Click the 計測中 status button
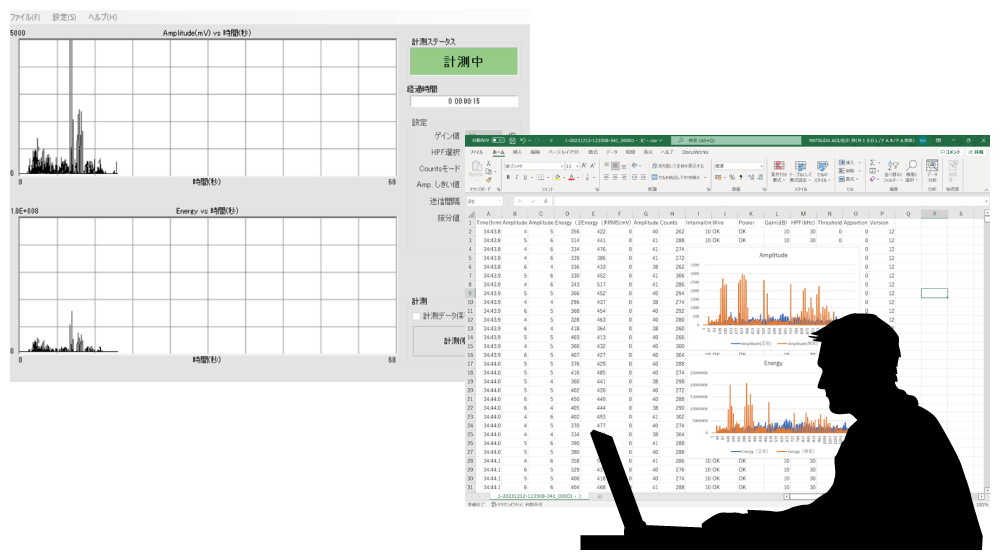 (x=464, y=62)
